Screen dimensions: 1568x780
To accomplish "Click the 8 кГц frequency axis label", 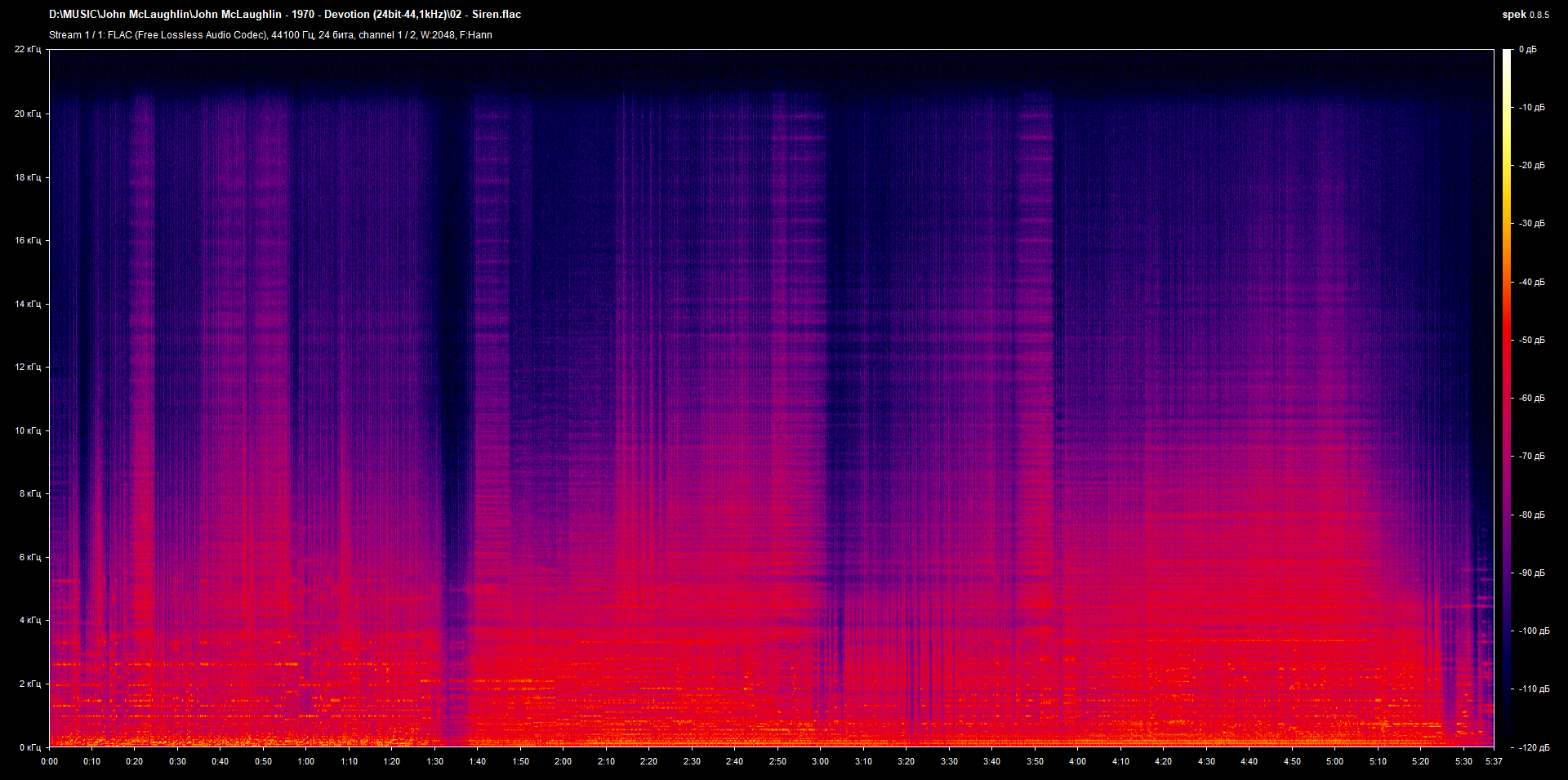I will point(30,493).
